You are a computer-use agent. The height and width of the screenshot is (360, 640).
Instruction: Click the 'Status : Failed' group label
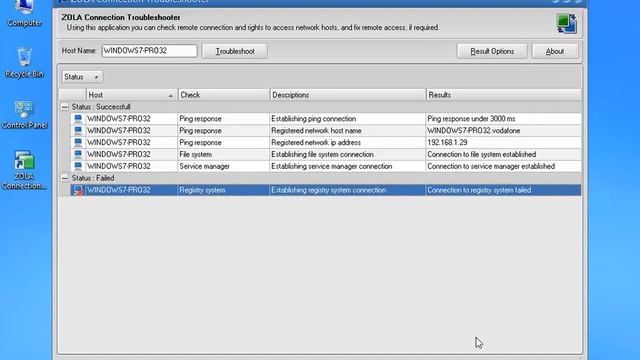pos(93,178)
